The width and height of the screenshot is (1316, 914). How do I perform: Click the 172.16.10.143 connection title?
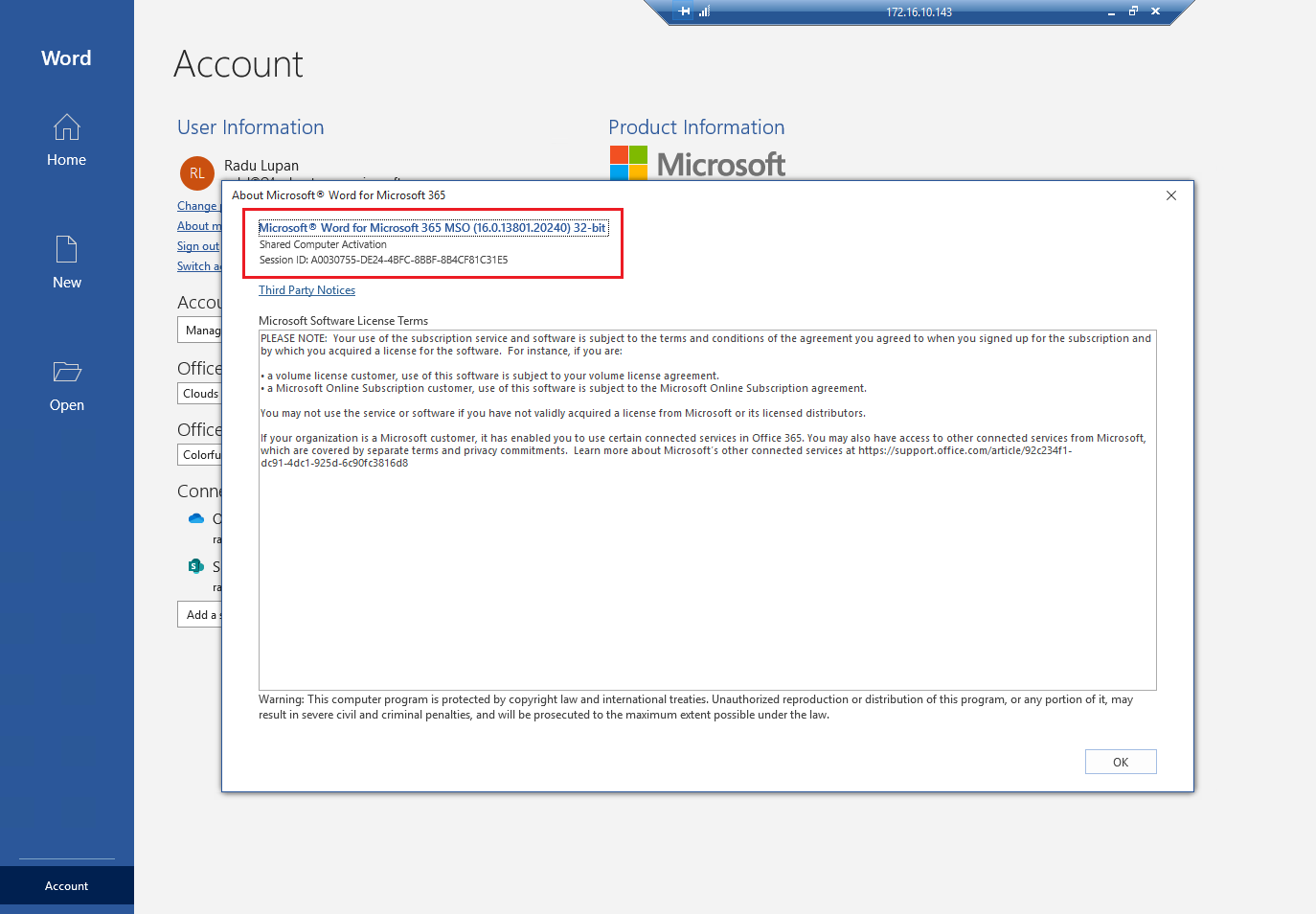919,12
